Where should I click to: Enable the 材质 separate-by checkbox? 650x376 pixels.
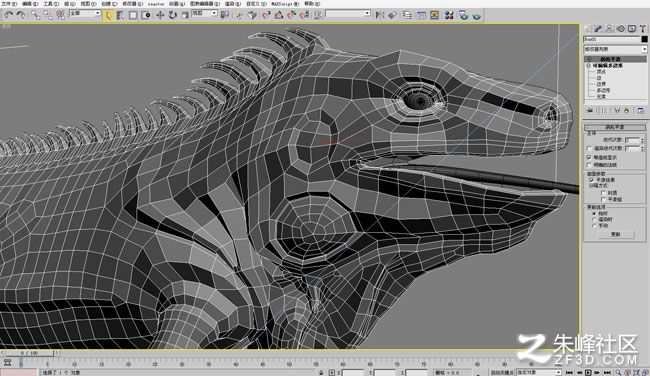click(x=604, y=193)
